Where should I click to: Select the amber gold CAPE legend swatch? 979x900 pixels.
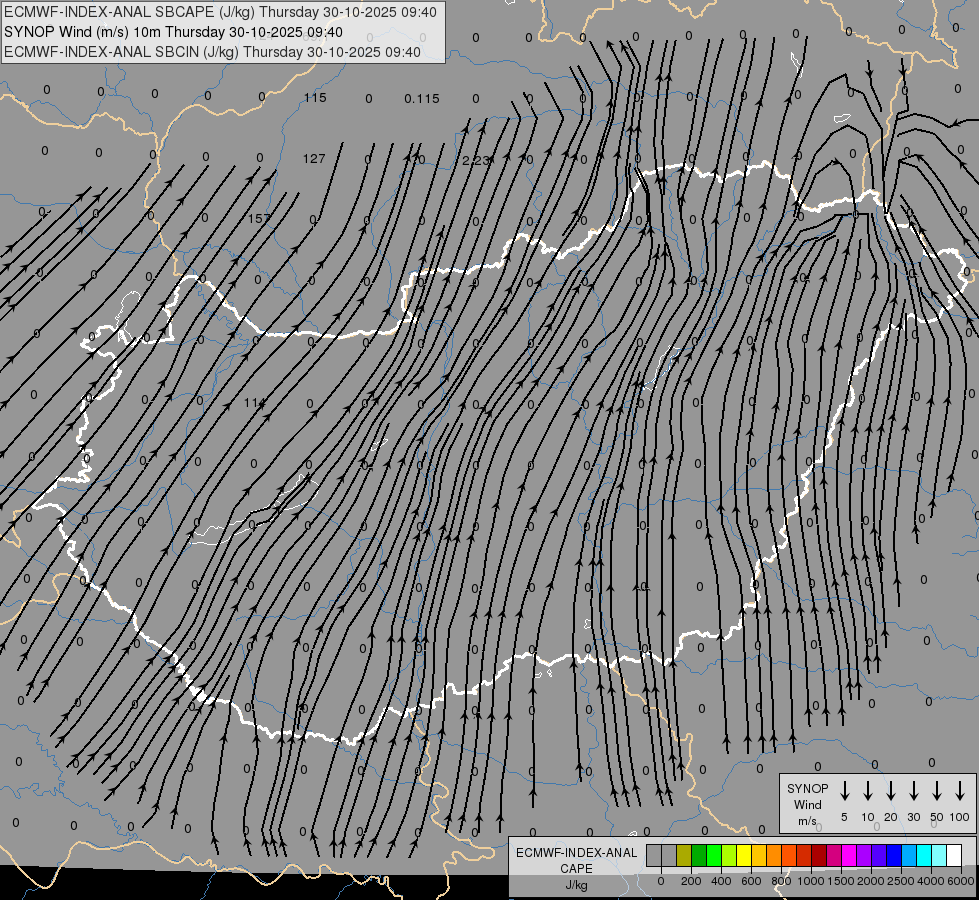coord(759,855)
